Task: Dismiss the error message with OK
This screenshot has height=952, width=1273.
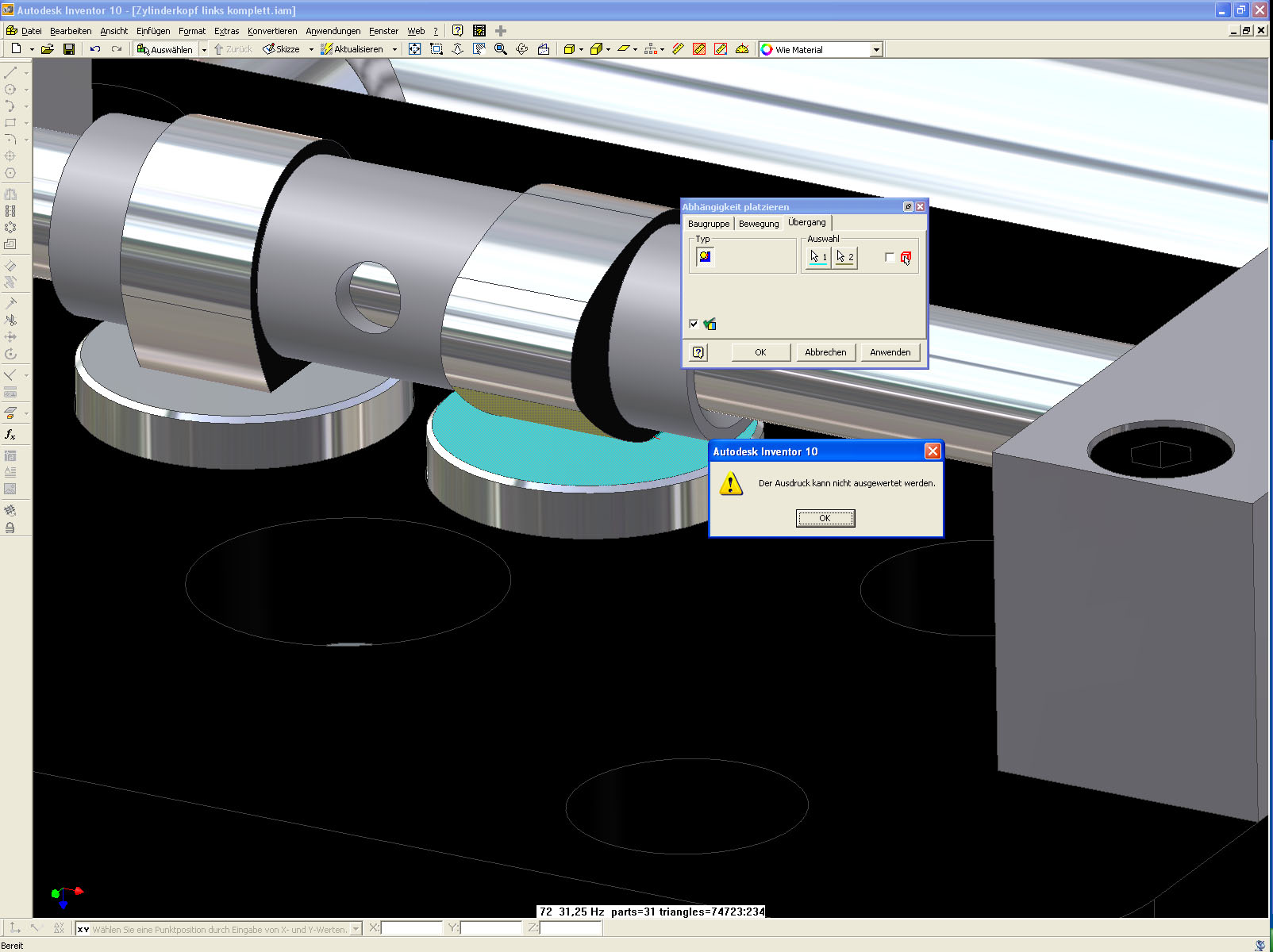Action: coord(825,518)
